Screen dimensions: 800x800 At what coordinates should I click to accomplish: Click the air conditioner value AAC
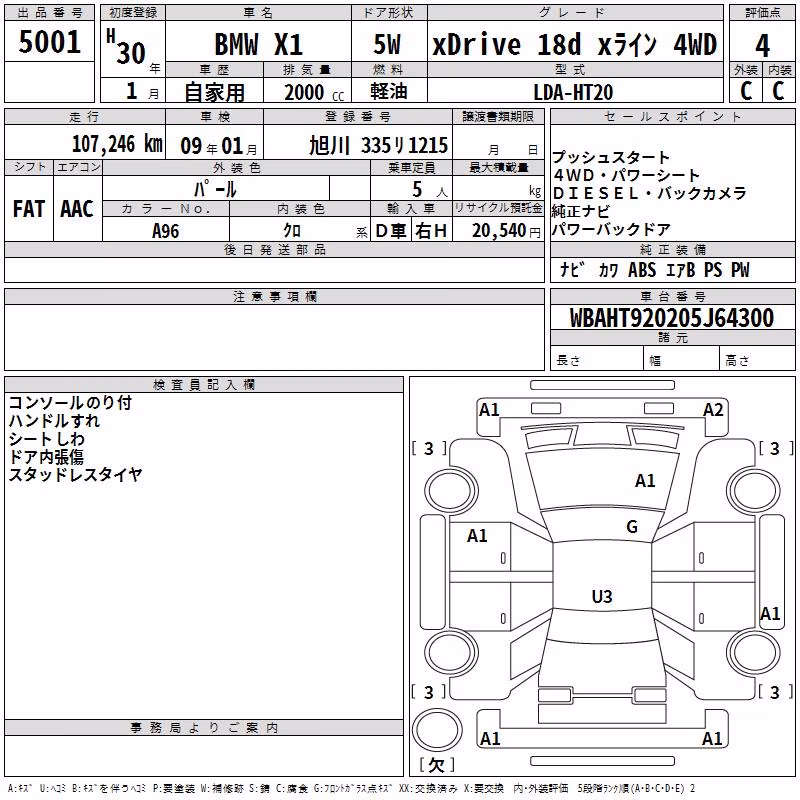tap(77, 209)
